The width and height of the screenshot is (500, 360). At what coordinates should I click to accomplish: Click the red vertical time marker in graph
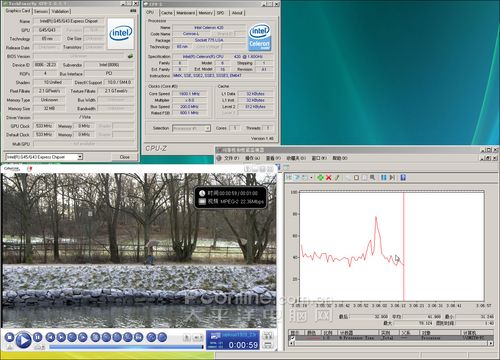404,247
